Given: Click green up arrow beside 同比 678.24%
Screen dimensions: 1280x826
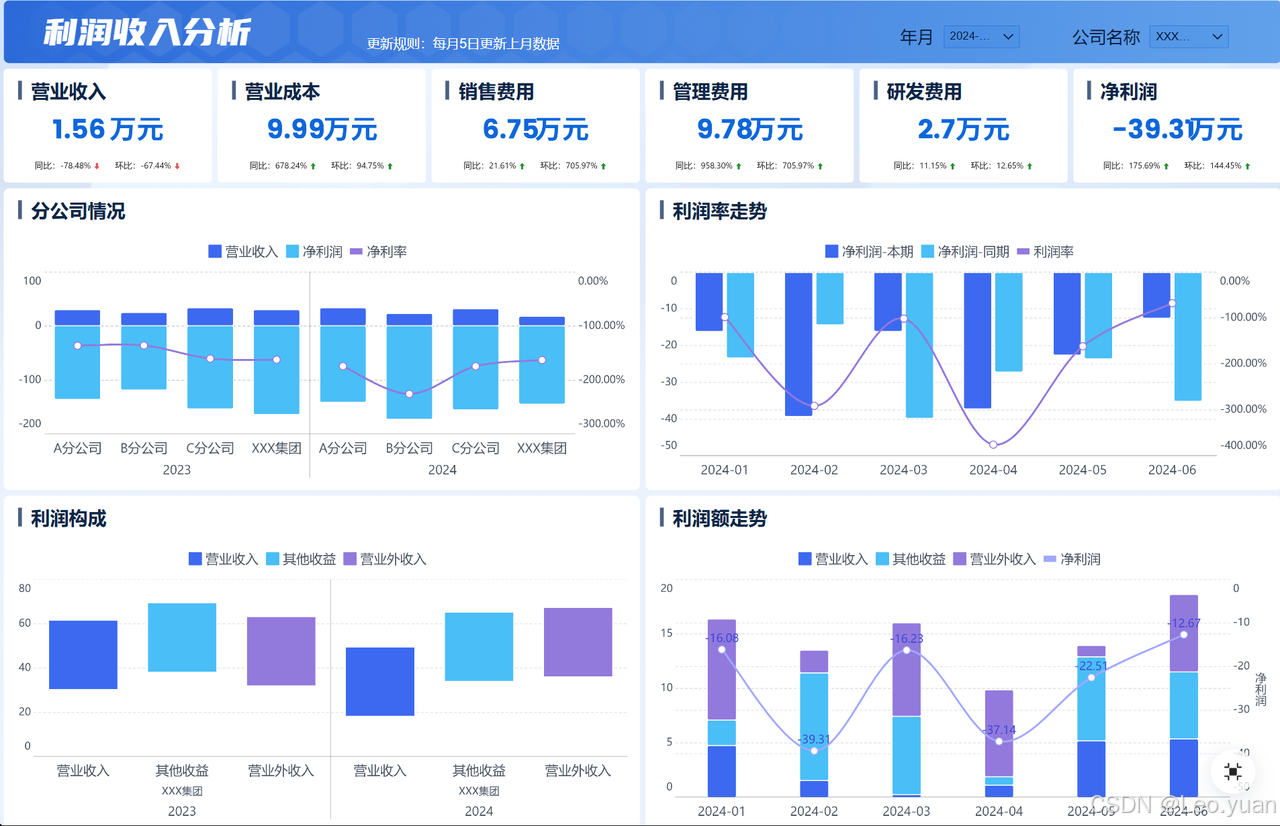Looking at the screenshot, I should click(x=313, y=166).
